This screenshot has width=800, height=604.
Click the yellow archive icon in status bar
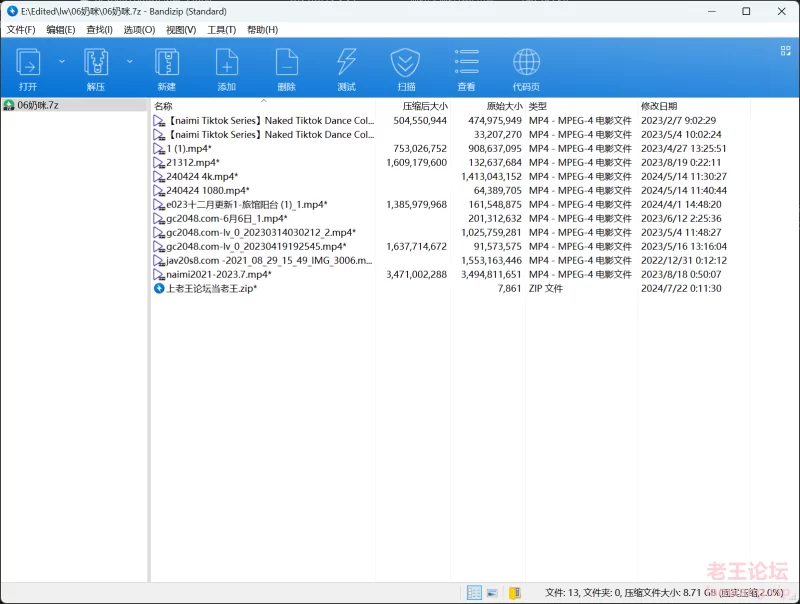(x=515, y=592)
